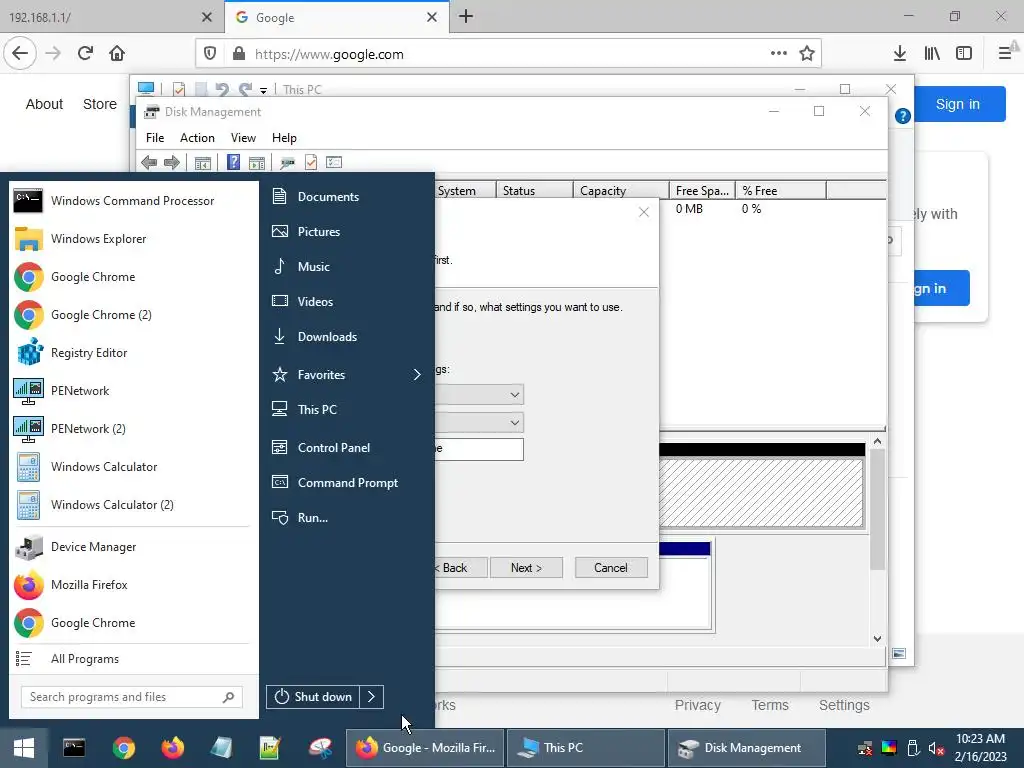Switch to Disk Management taskbar button
The width and height of the screenshot is (1024, 768).
coord(745,748)
